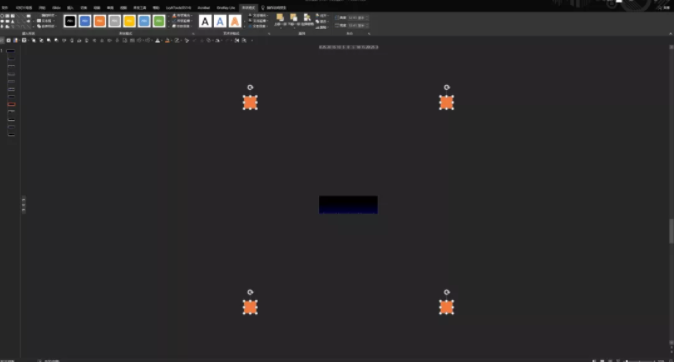This screenshot has height=362, width=674.
Task: Open the Shape Effects dropdown
Action: coord(182,26)
